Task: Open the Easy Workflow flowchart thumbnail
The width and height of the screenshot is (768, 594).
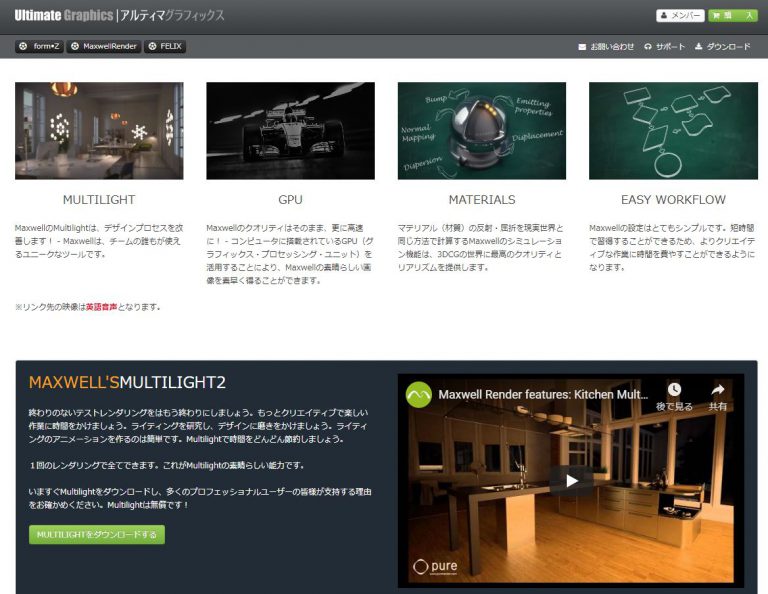Action: click(x=673, y=131)
